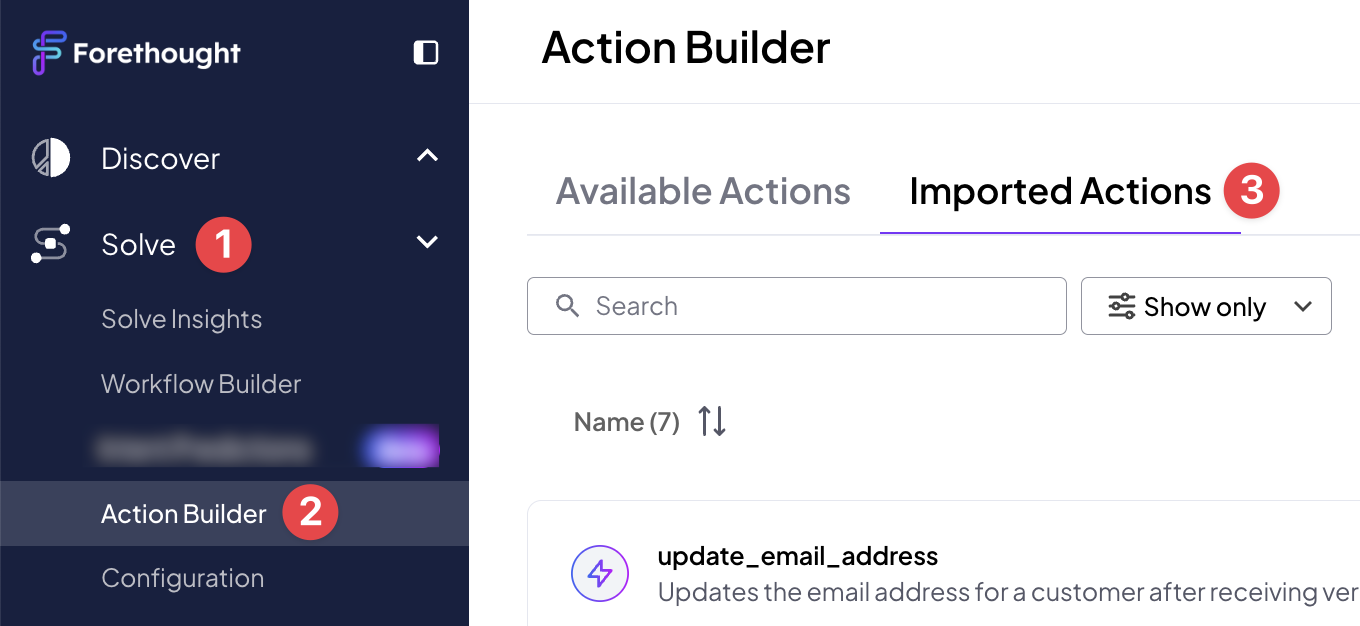This screenshot has width=1360, height=626.
Task: Sort the Name column with the arrows icon
Action: (712, 421)
